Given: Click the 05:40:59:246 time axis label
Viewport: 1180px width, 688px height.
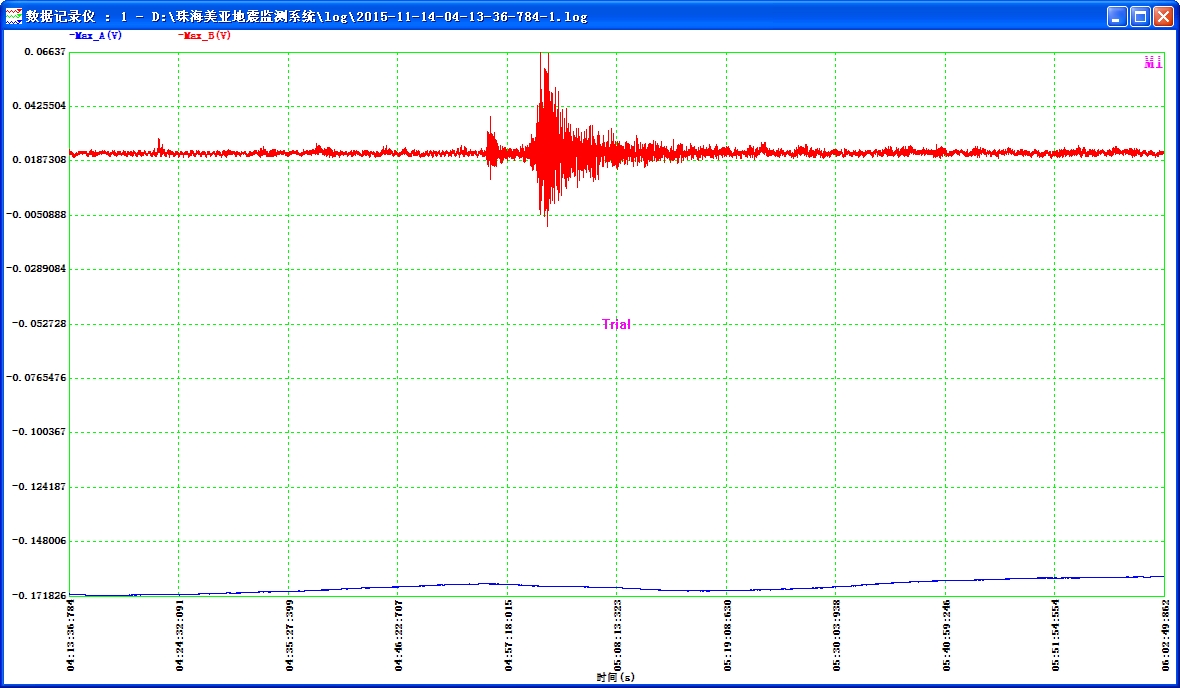Looking at the screenshot, I should point(946,635).
